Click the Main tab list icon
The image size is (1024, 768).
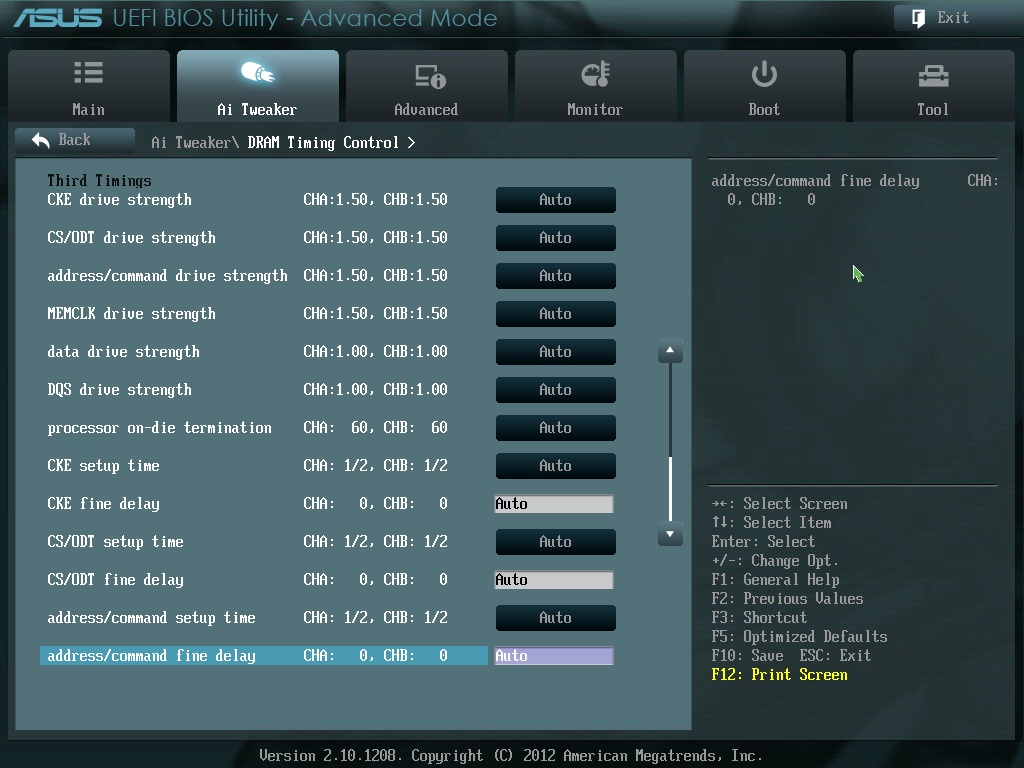88,72
